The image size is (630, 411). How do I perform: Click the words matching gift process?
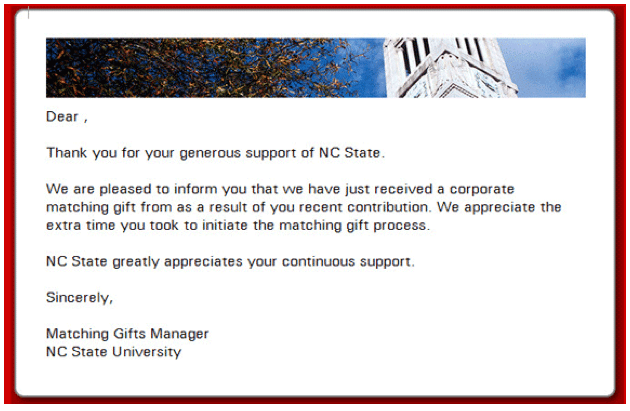pos(352,225)
